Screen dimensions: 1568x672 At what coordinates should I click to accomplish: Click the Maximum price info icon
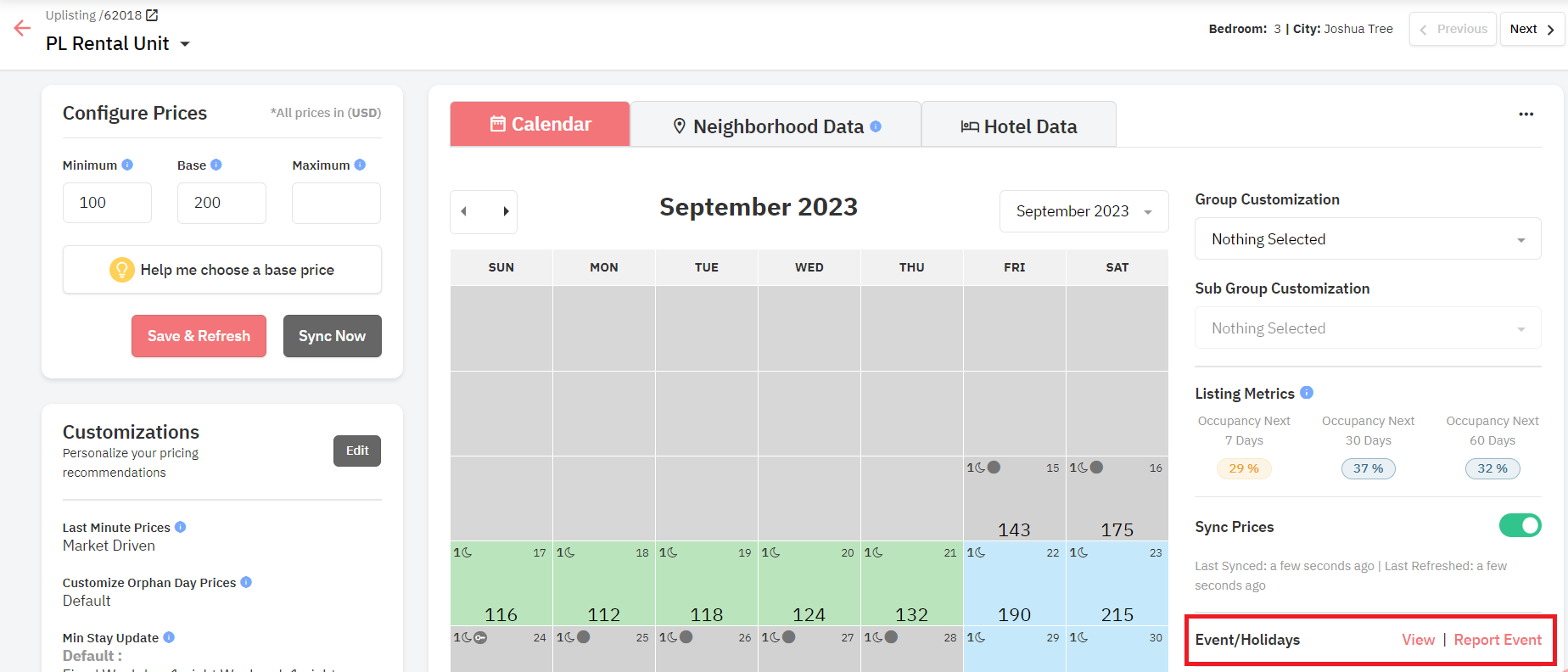(x=360, y=165)
